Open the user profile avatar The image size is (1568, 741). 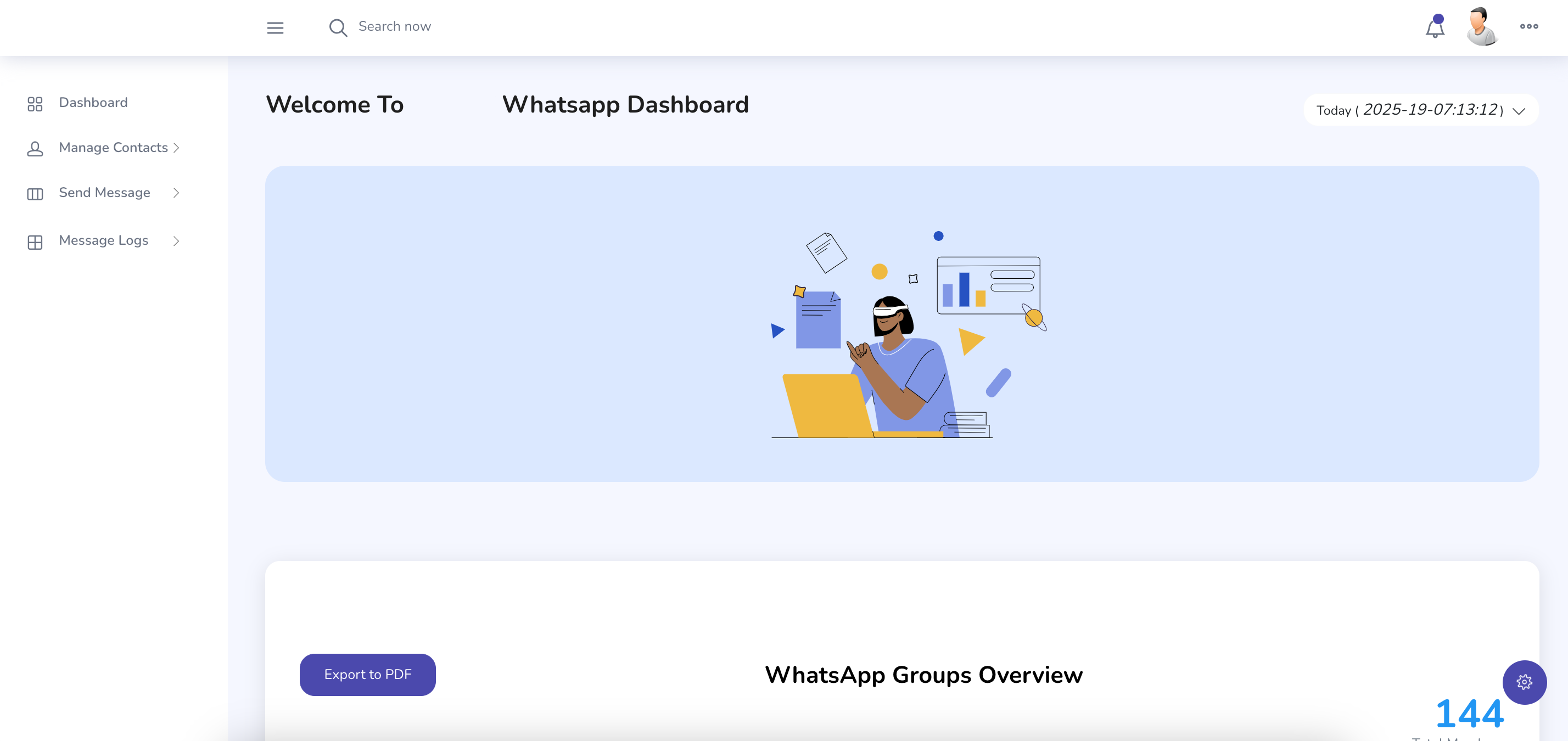pyautogui.click(x=1481, y=27)
